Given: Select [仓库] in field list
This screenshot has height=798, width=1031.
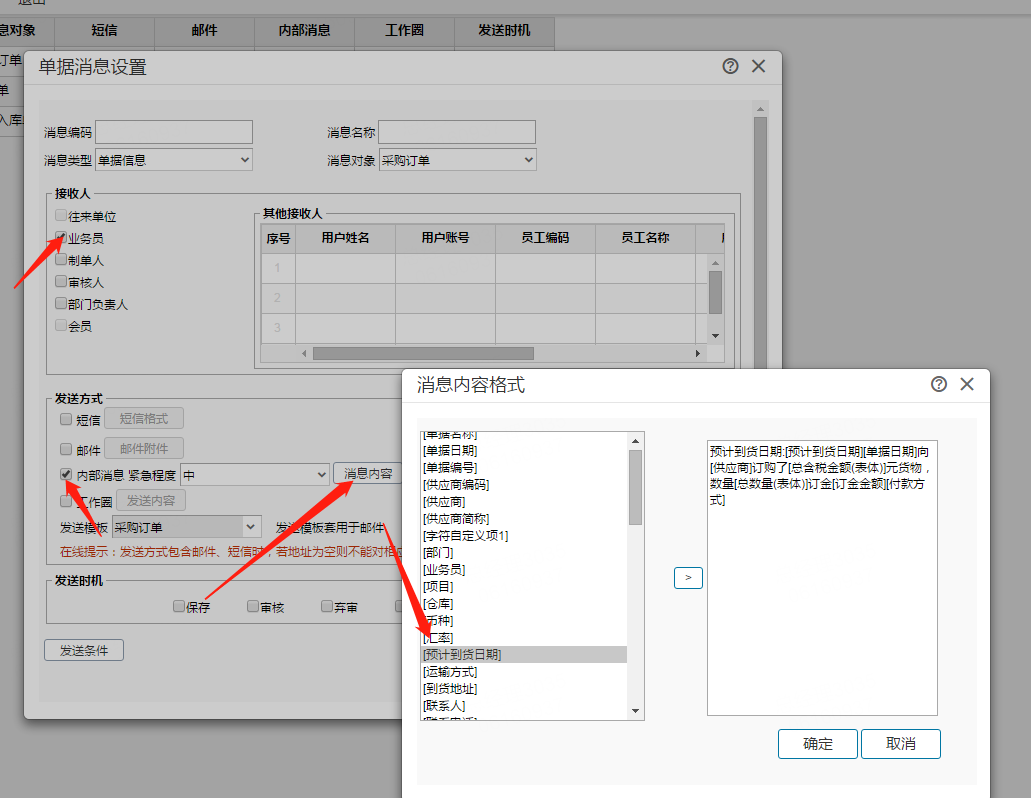Looking at the screenshot, I should pyautogui.click(x=524, y=603).
